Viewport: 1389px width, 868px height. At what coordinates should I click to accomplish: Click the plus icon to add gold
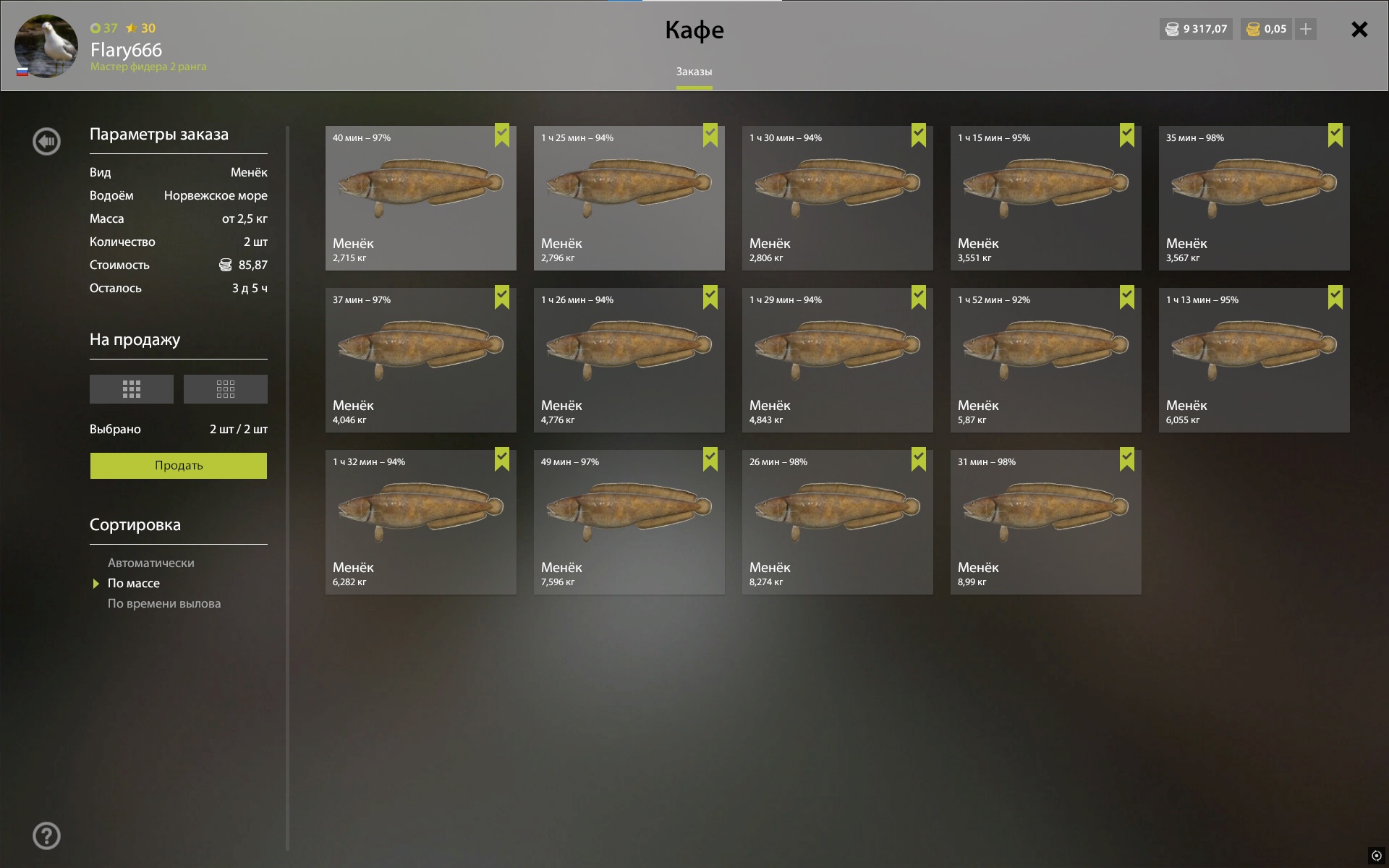coord(1306,29)
